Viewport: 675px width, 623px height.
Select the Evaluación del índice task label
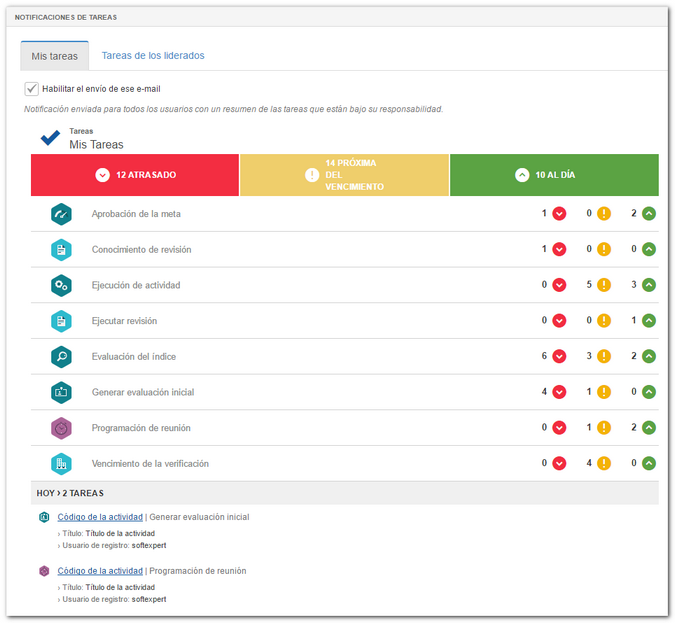point(134,357)
